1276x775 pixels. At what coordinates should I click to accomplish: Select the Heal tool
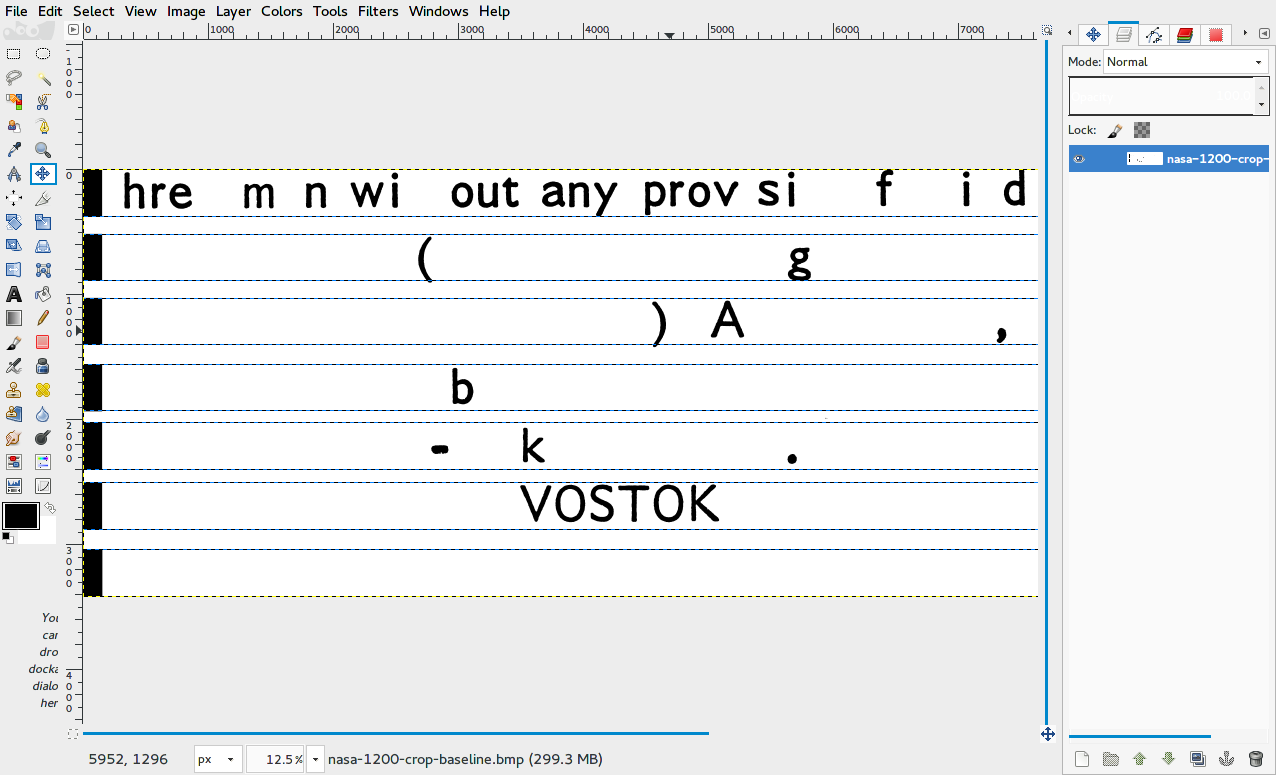point(43,390)
